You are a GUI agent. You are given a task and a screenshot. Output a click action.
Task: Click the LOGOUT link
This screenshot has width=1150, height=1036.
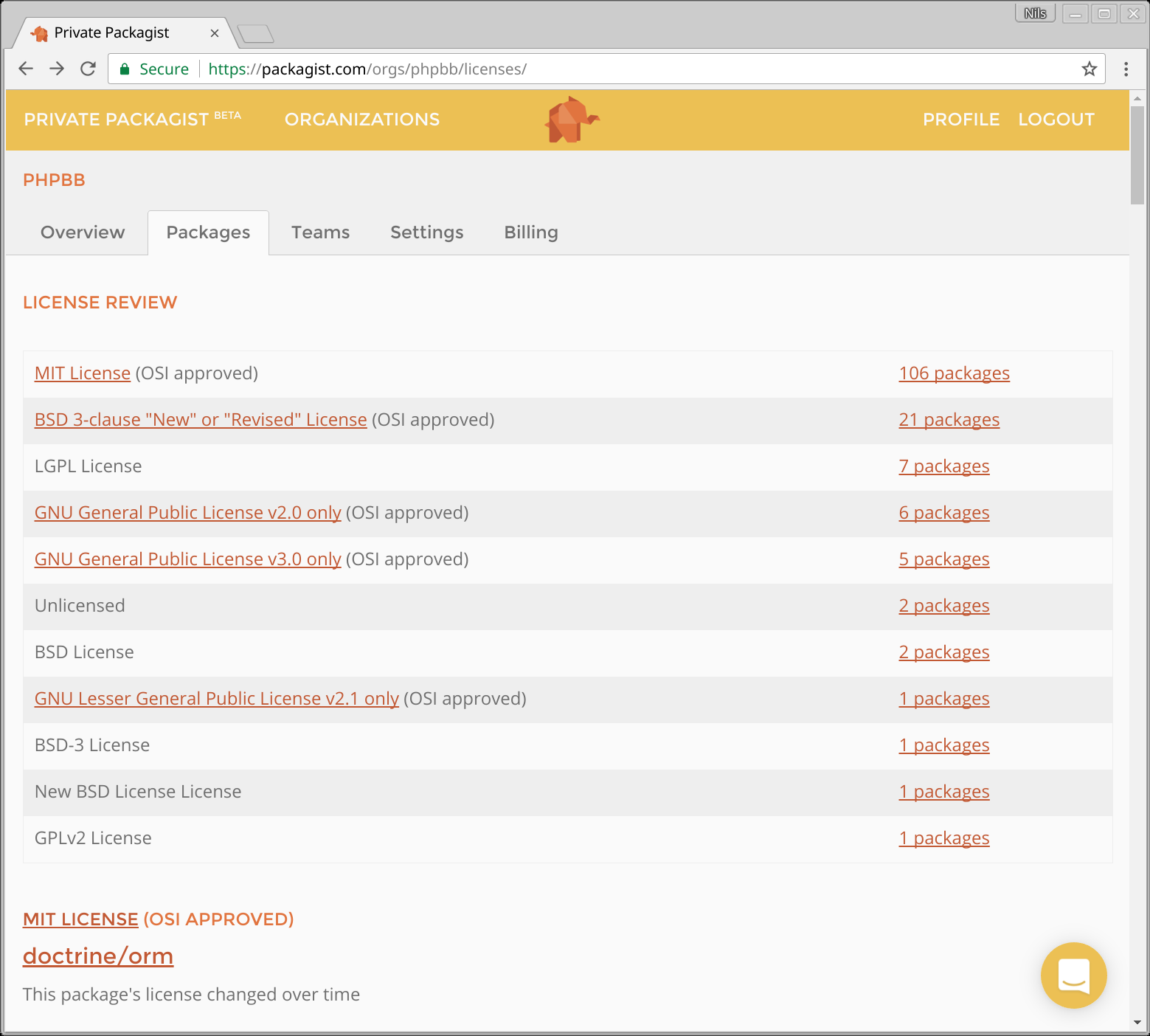pos(1056,120)
